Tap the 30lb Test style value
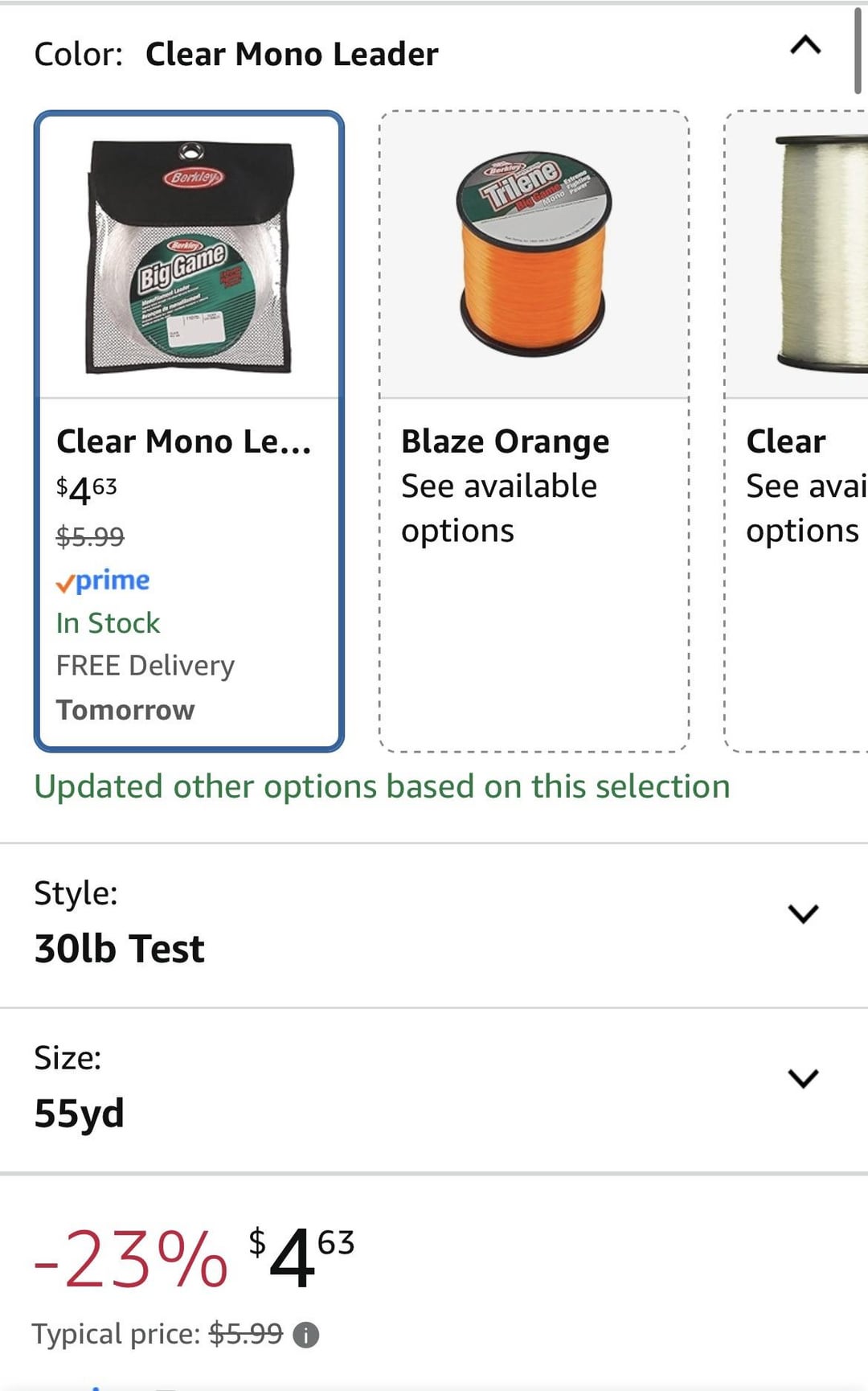868x1391 pixels. (120, 949)
